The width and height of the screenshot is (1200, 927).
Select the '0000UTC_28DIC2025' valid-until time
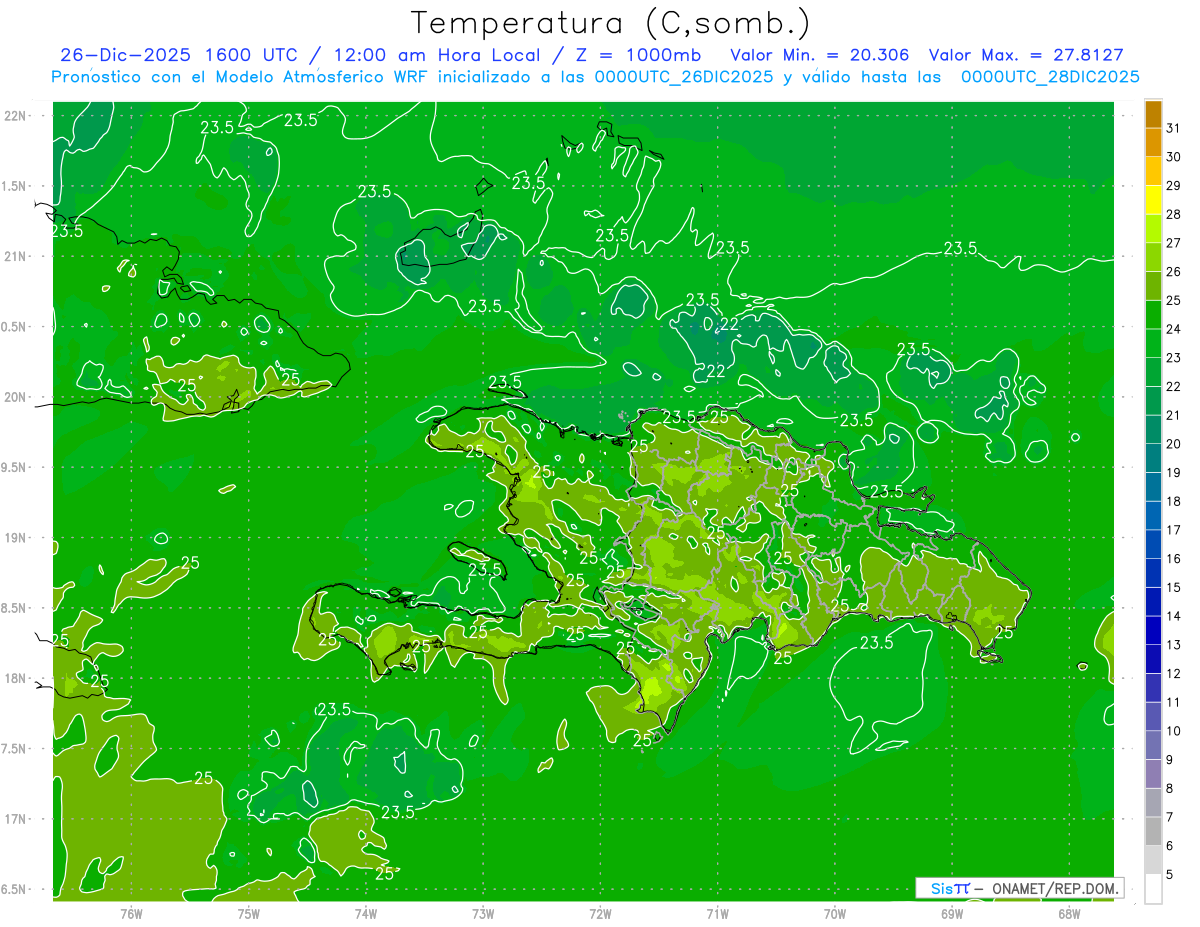(x=1050, y=77)
